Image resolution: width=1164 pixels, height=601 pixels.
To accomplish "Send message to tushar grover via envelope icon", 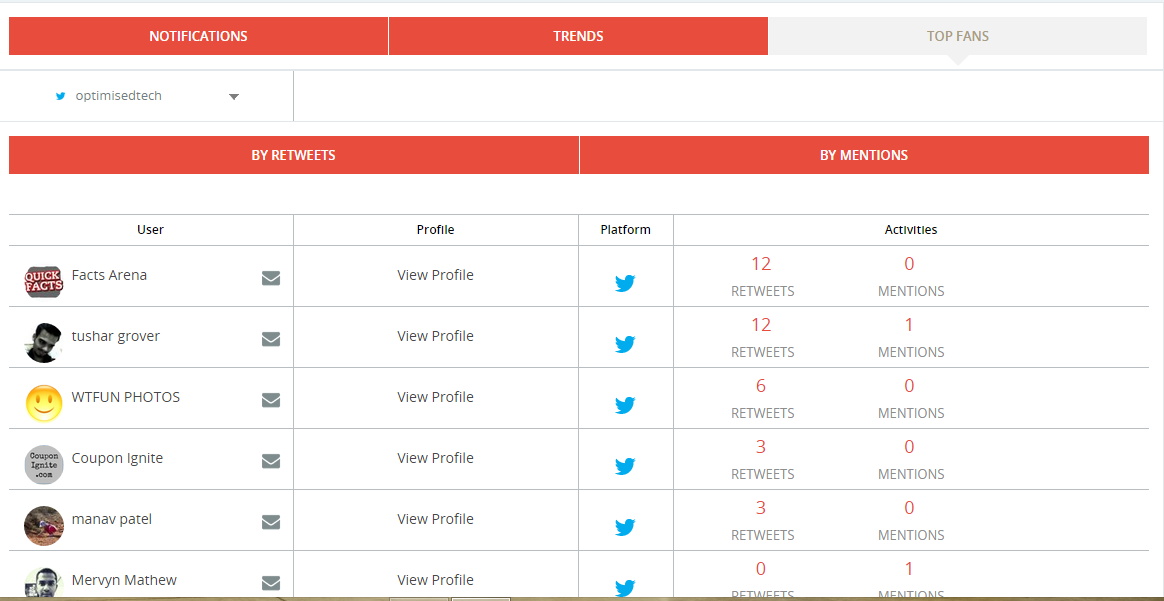I will pos(271,339).
